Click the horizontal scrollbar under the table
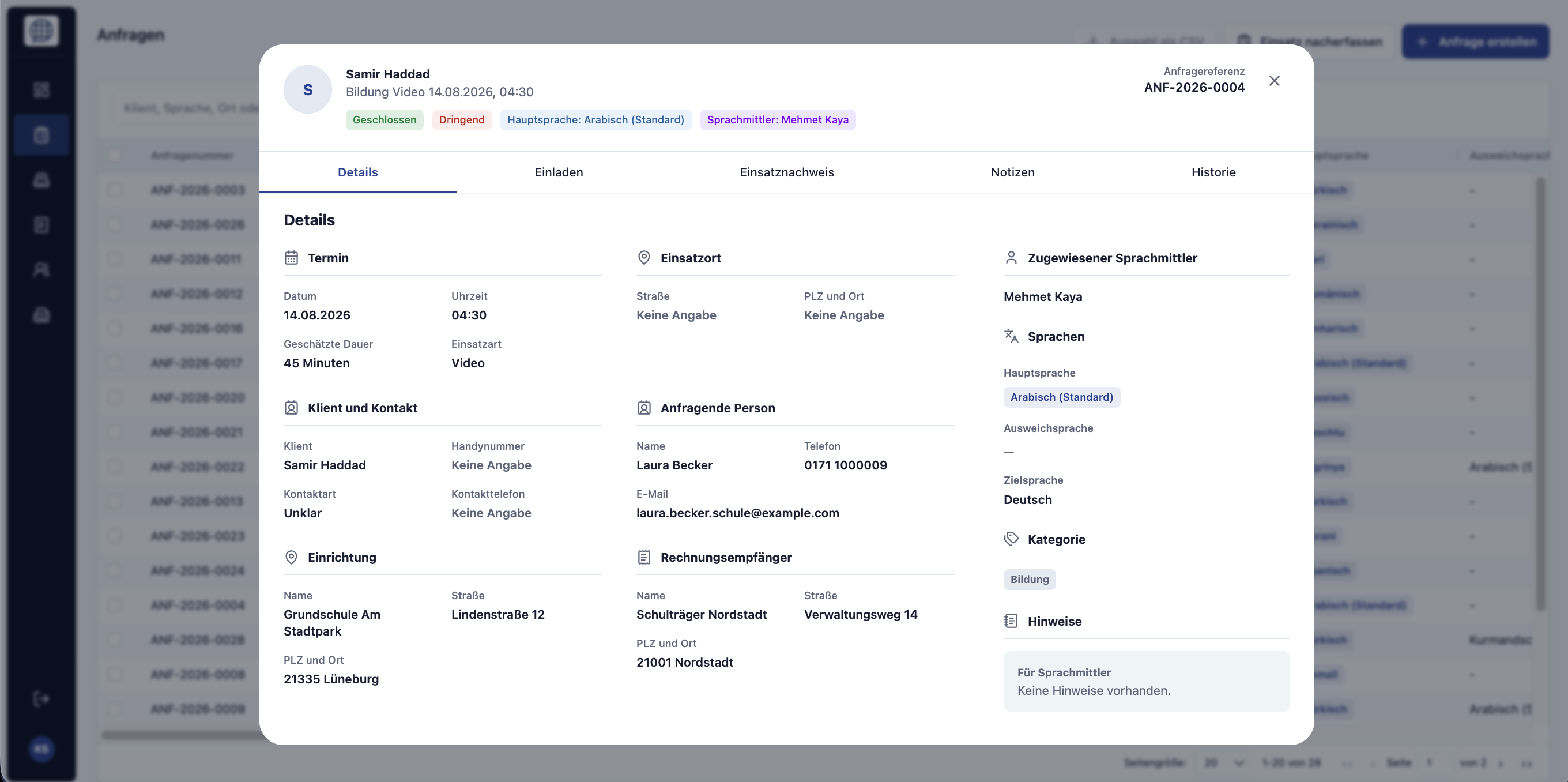Screen dimensions: 1568x782 tap(182, 735)
